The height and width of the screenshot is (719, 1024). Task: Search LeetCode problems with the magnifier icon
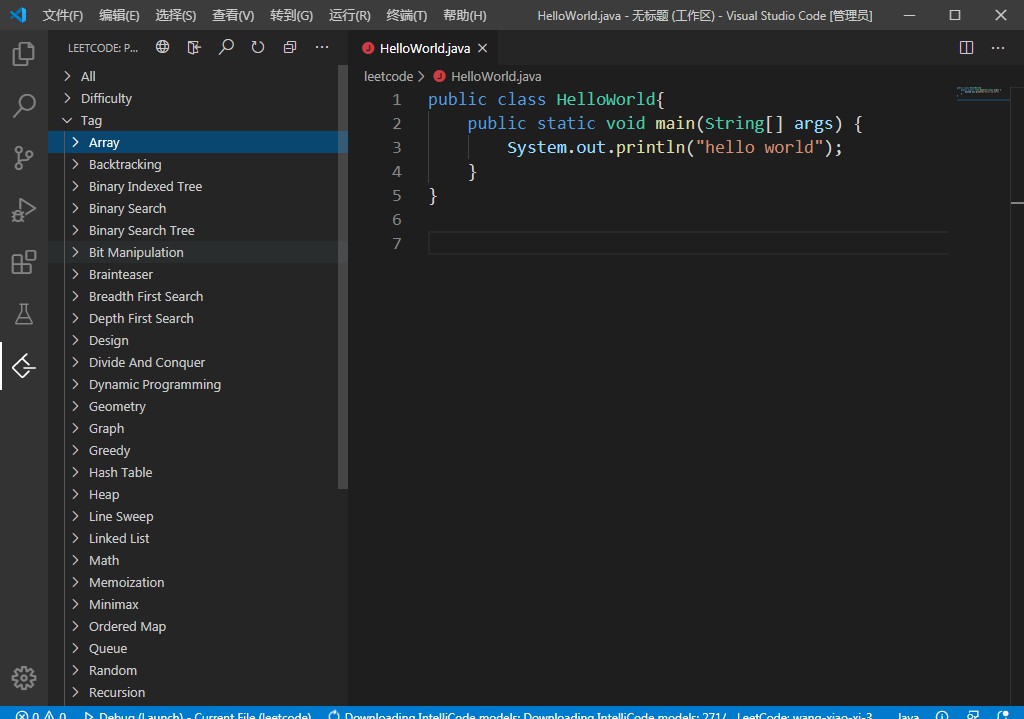coord(226,47)
